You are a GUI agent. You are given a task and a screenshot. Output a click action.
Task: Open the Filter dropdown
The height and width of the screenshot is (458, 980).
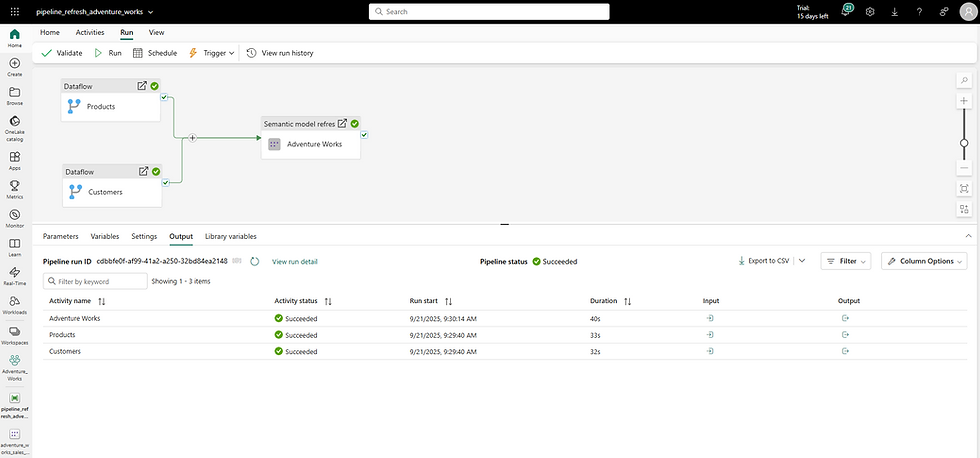point(846,261)
